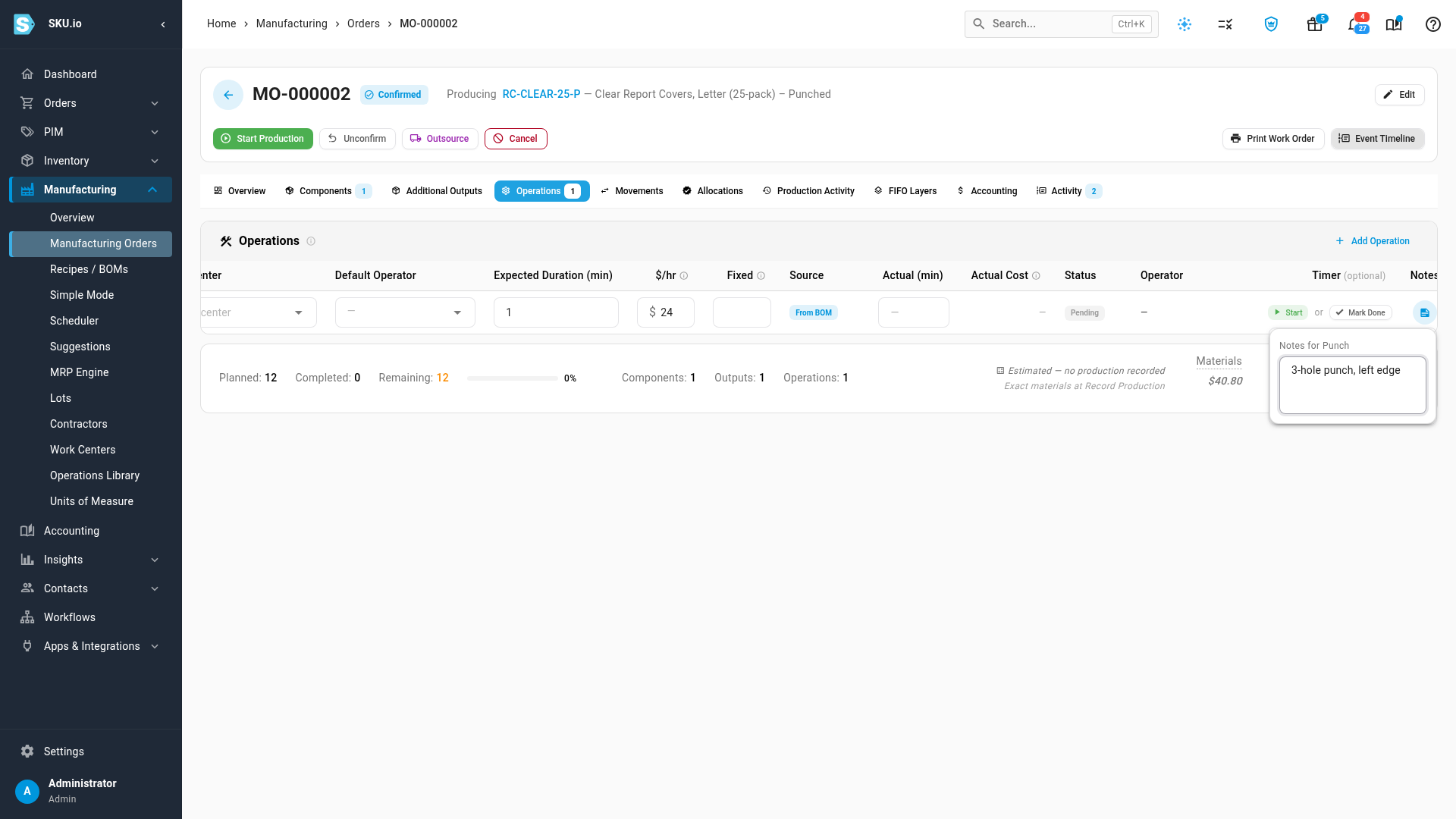Click the production progress bar

click(513, 378)
